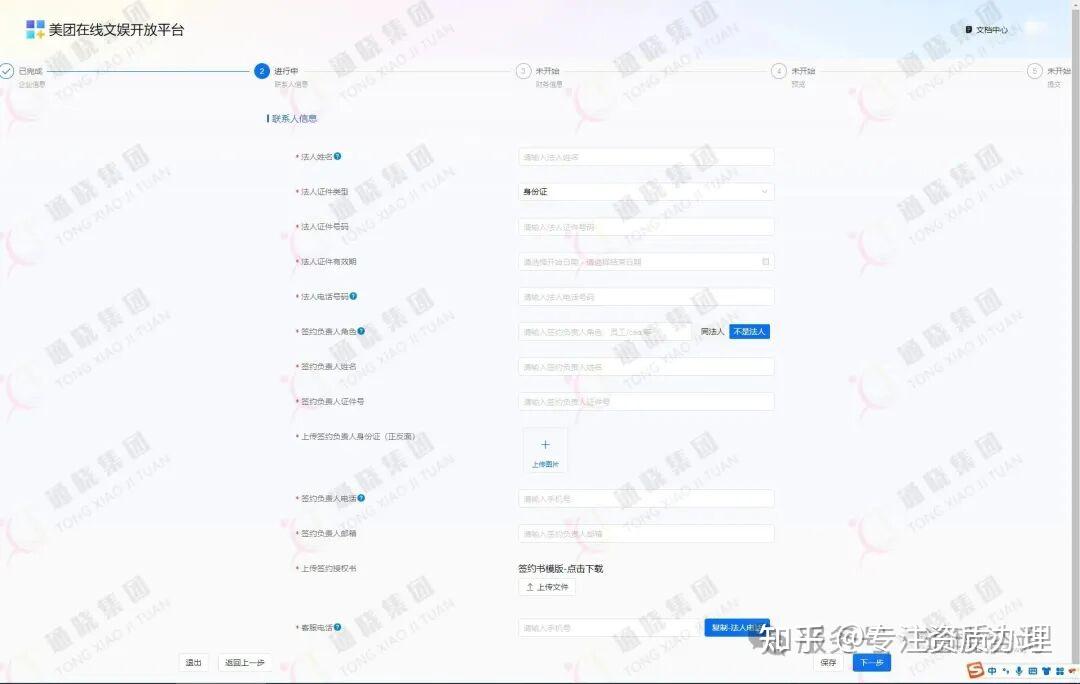Image resolution: width=1080 pixels, height=684 pixels.
Task: Return to the completed step 1 企业信息
Action: click(x=23, y=76)
